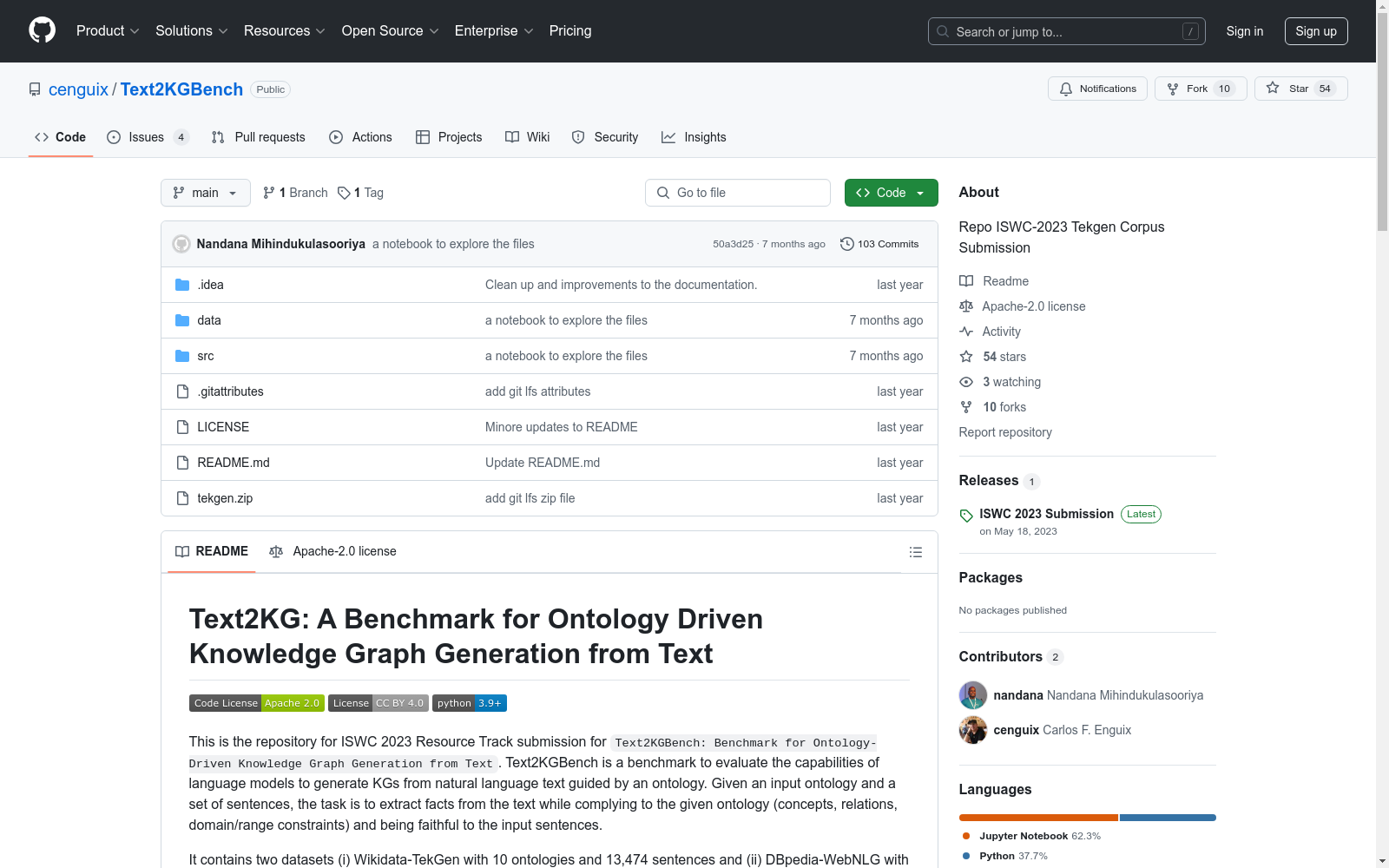Click the tekgen.zip file icon
The image size is (1389, 868).
tap(182, 498)
